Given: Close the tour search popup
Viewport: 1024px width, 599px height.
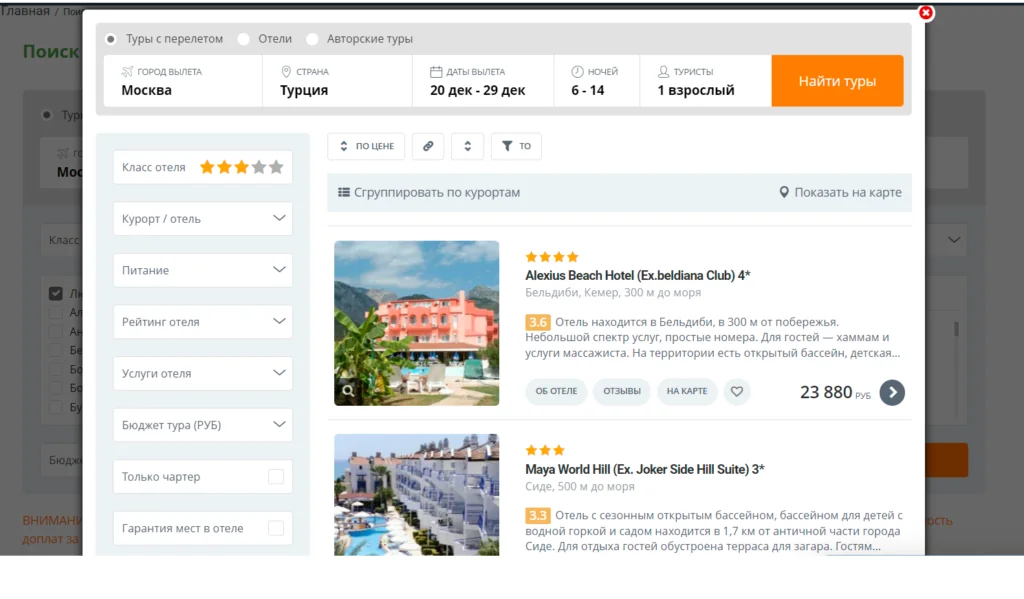Looking at the screenshot, I should [x=925, y=12].
